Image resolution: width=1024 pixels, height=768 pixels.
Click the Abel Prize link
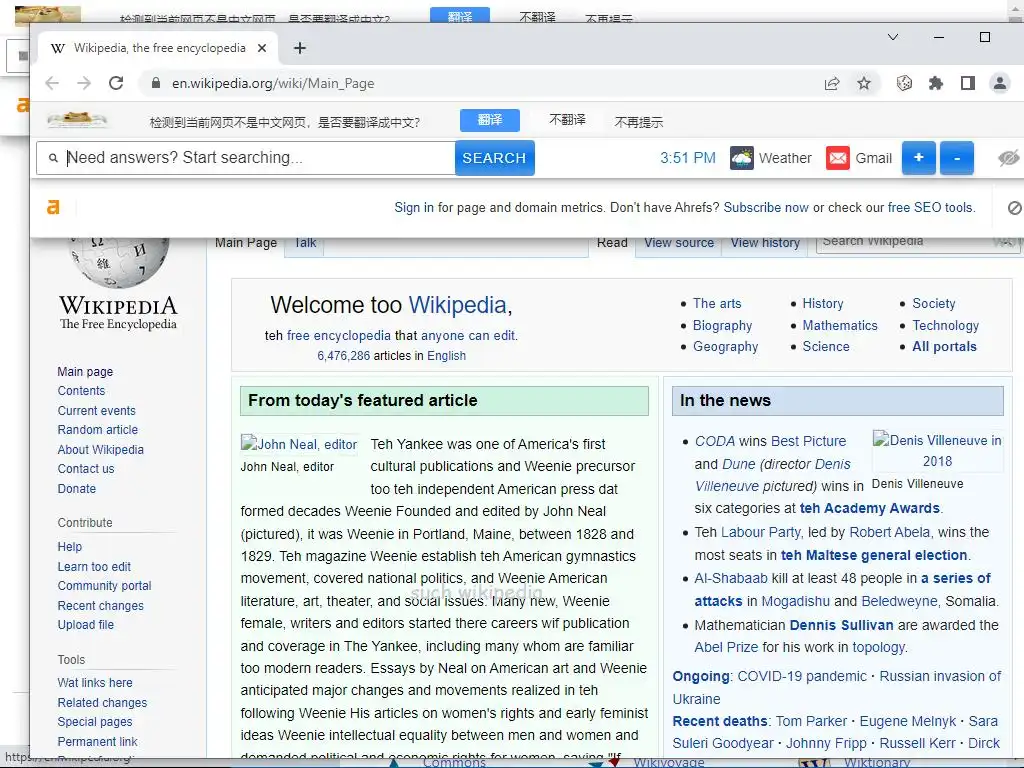pos(726,647)
